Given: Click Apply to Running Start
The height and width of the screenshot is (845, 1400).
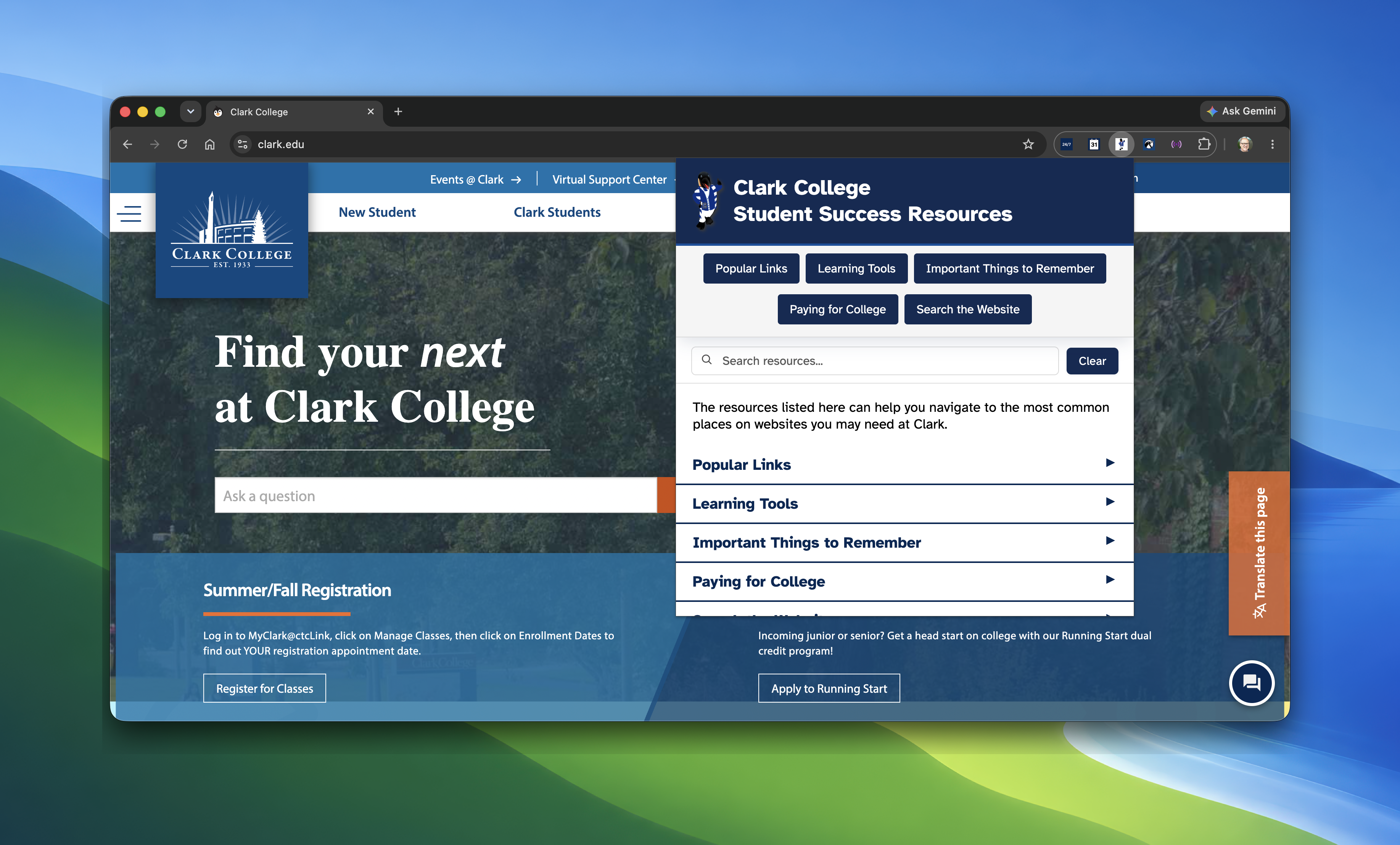Looking at the screenshot, I should [x=829, y=689].
